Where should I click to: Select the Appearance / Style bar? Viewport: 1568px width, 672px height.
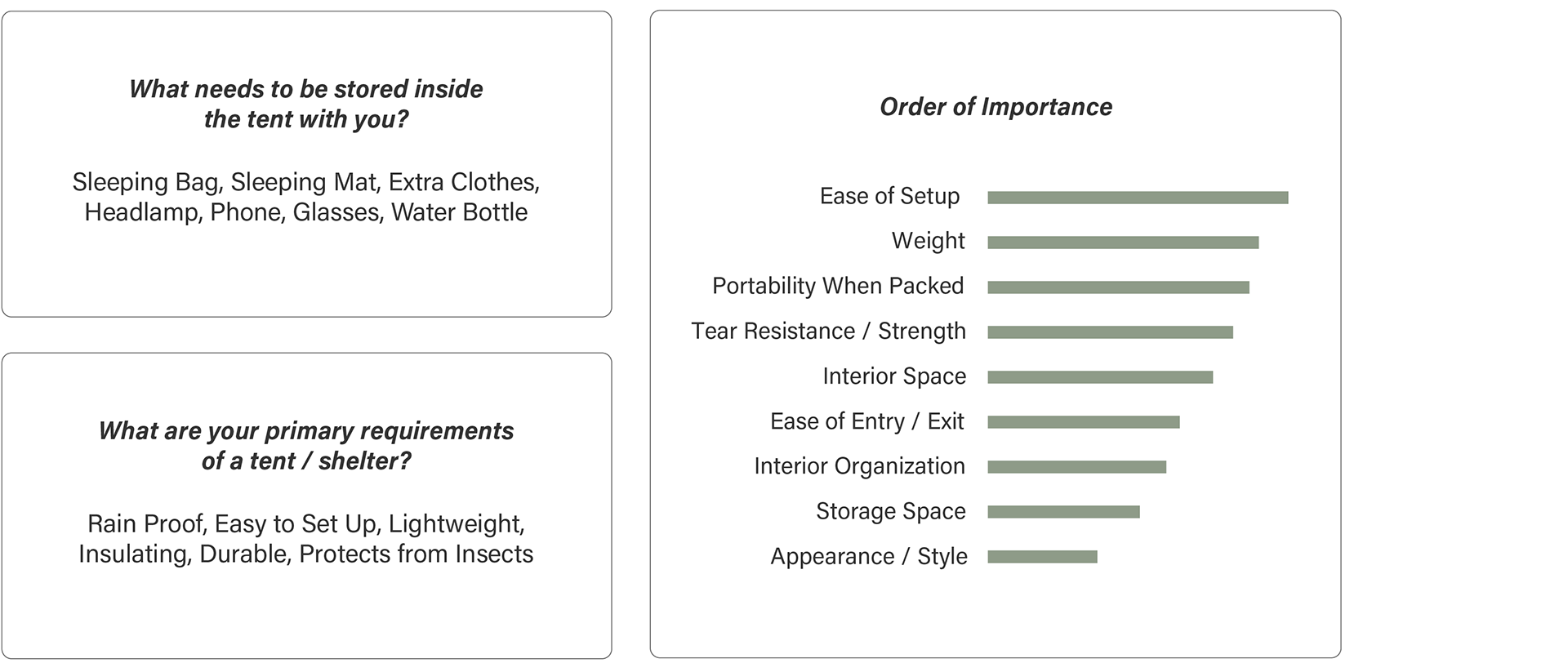[1042, 557]
